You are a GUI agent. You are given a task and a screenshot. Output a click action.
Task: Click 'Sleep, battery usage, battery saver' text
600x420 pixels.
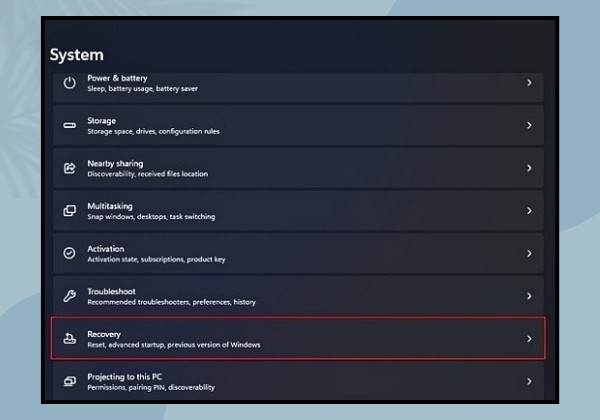point(142,89)
